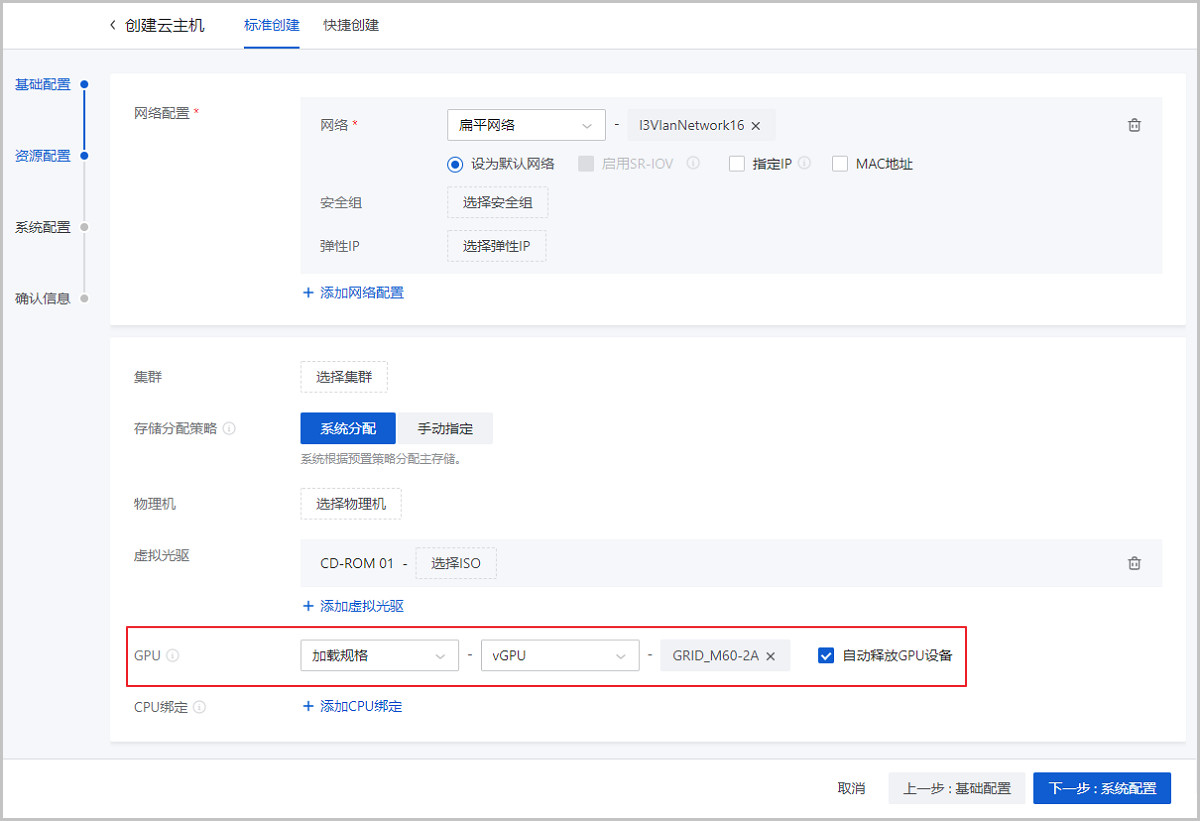Viewport: 1200px width, 821px height.
Task: Click the back arrow beside 创建云主机
Action: pos(112,25)
